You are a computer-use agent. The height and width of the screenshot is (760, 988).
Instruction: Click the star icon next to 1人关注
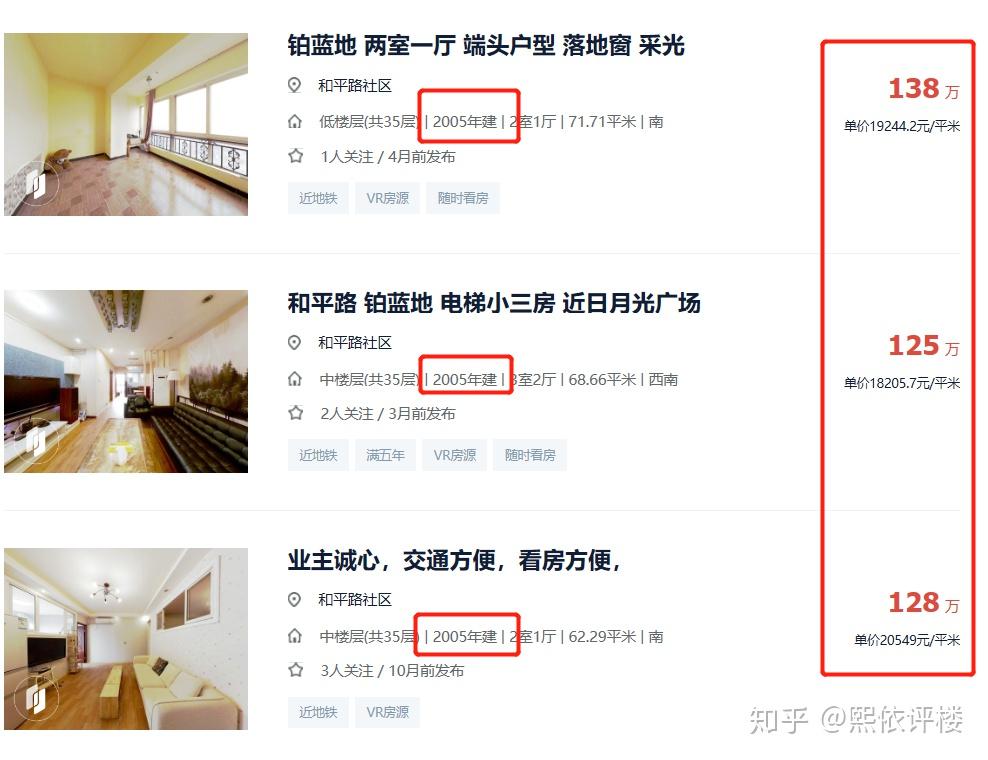click(296, 156)
